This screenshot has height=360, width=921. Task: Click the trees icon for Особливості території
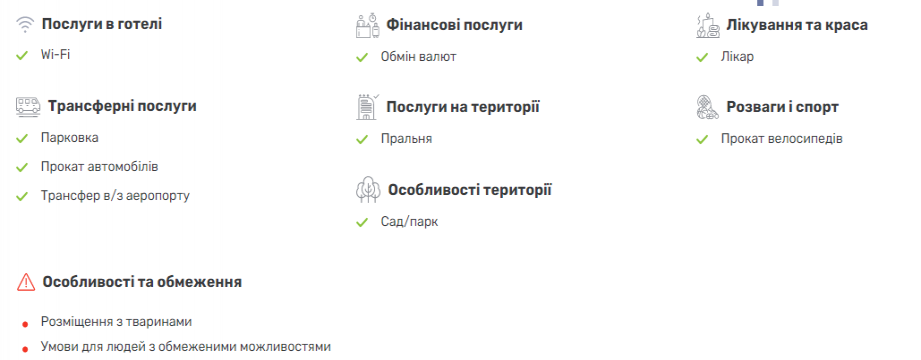coord(368,190)
